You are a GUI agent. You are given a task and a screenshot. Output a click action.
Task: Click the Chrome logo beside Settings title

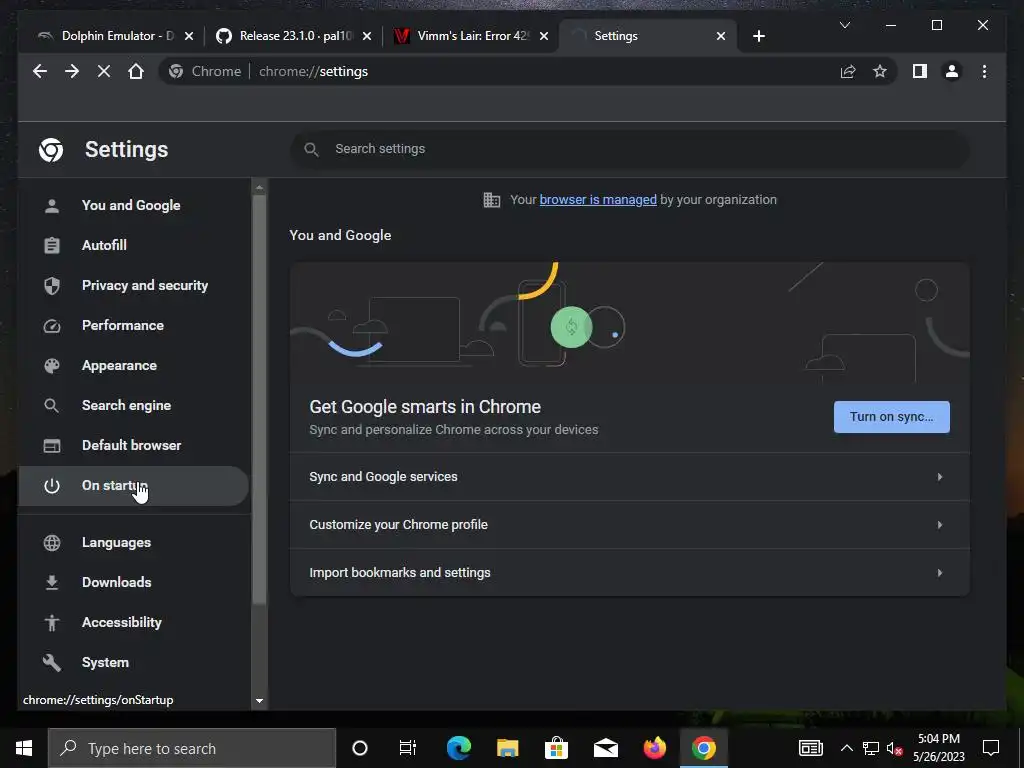click(x=51, y=150)
